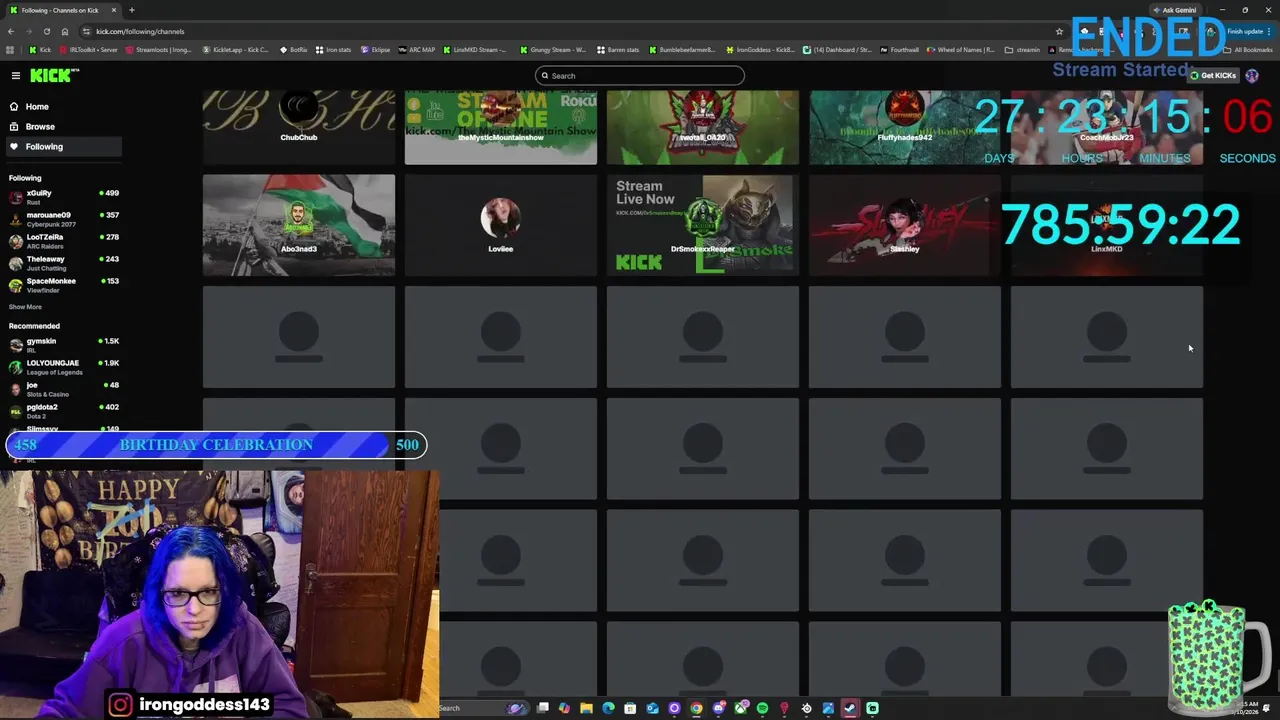Open File Explorer from taskbar
1280x720 pixels.
click(586, 708)
